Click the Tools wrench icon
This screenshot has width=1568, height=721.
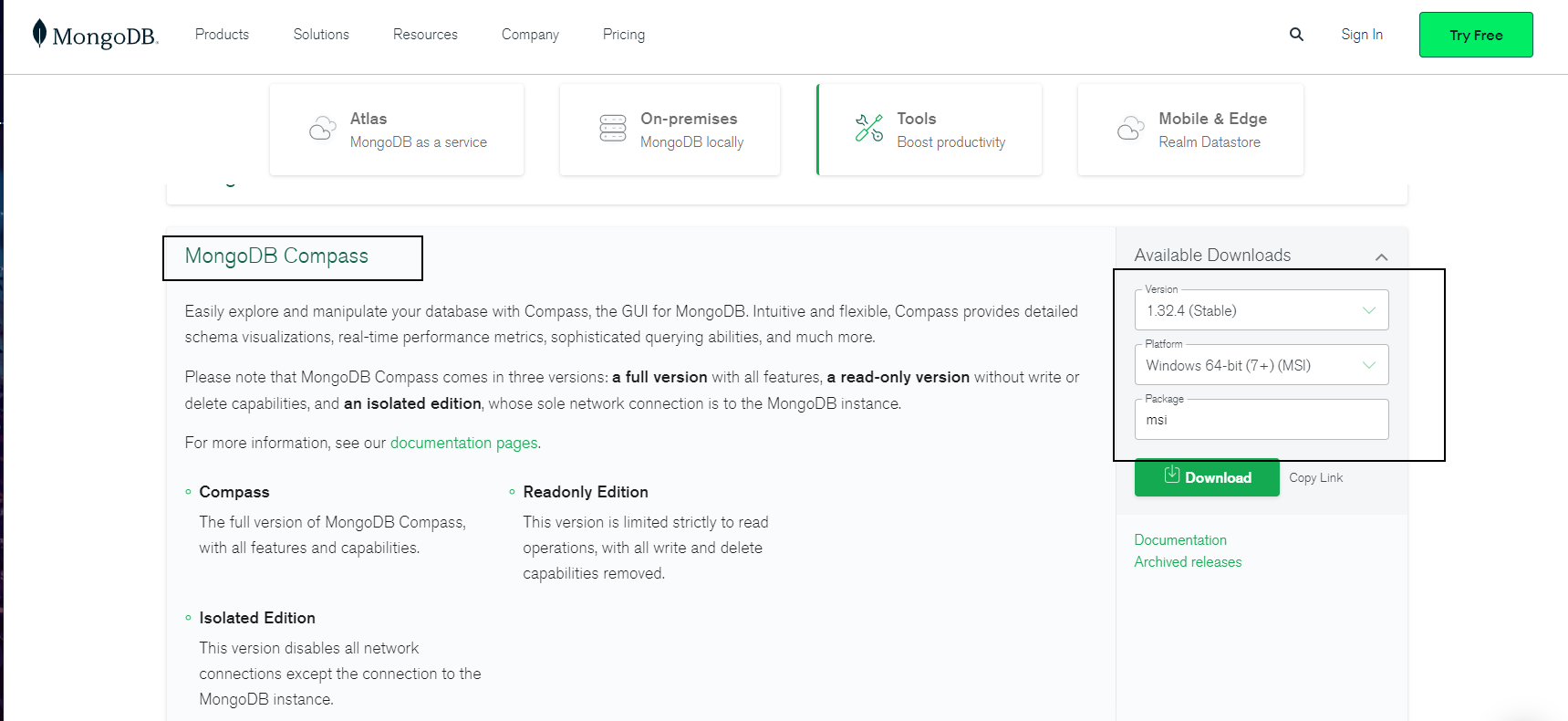pos(869,129)
